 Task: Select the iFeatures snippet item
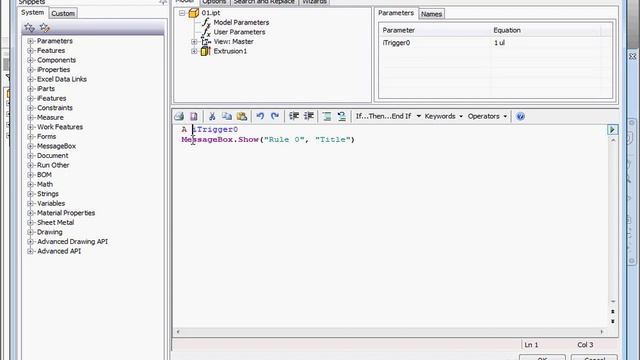[51, 98]
